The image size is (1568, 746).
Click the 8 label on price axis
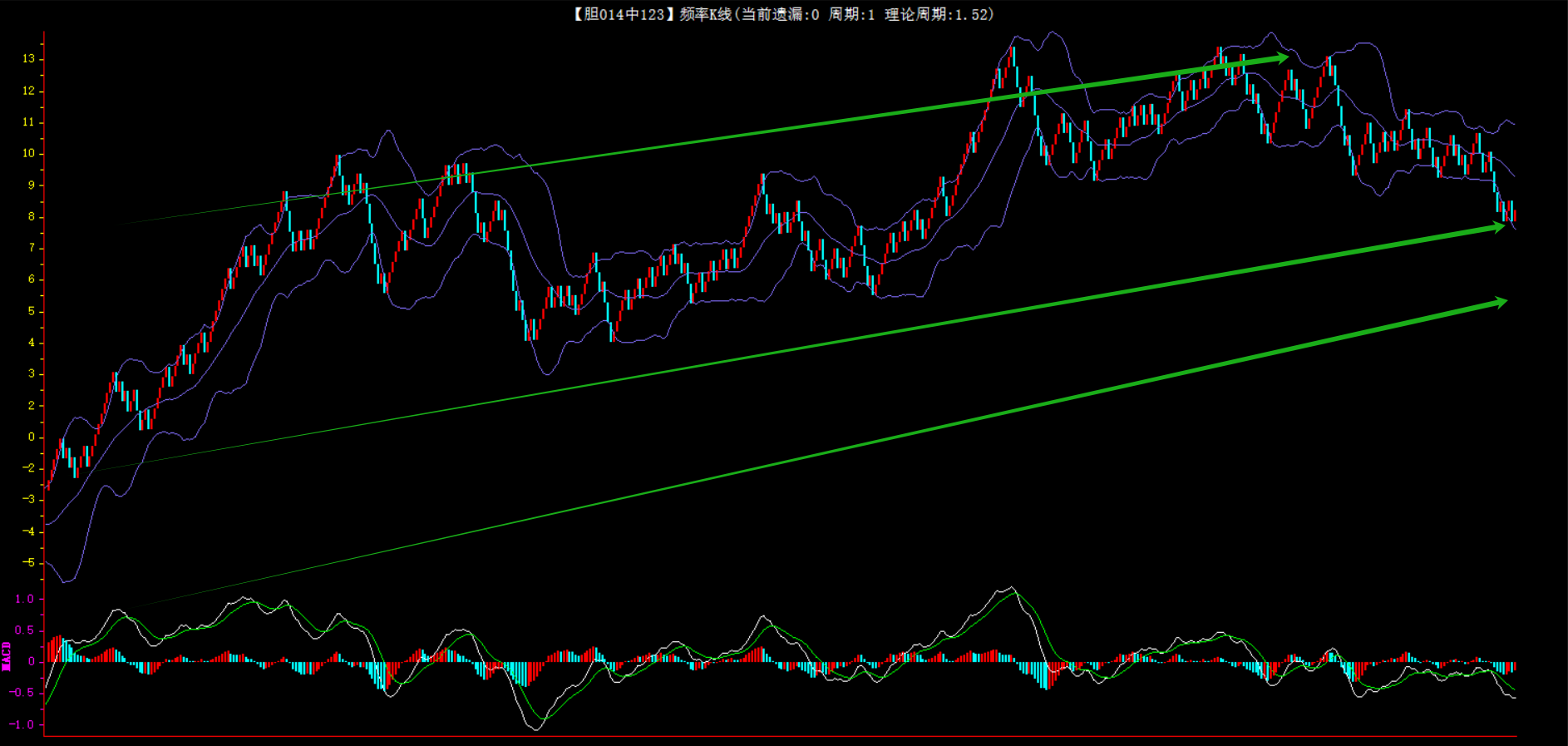point(32,216)
